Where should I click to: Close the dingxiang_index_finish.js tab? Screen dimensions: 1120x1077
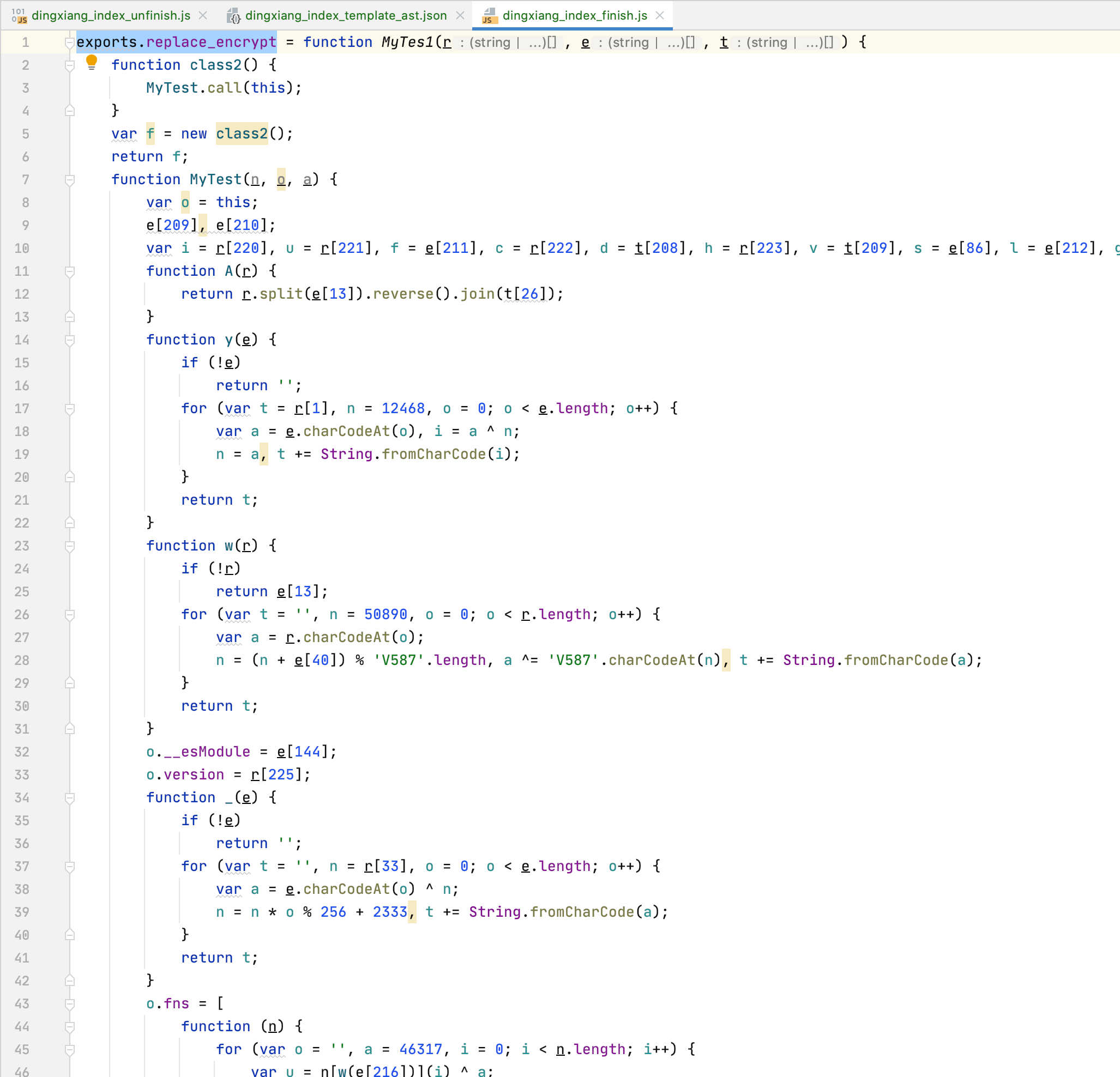(x=660, y=15)
